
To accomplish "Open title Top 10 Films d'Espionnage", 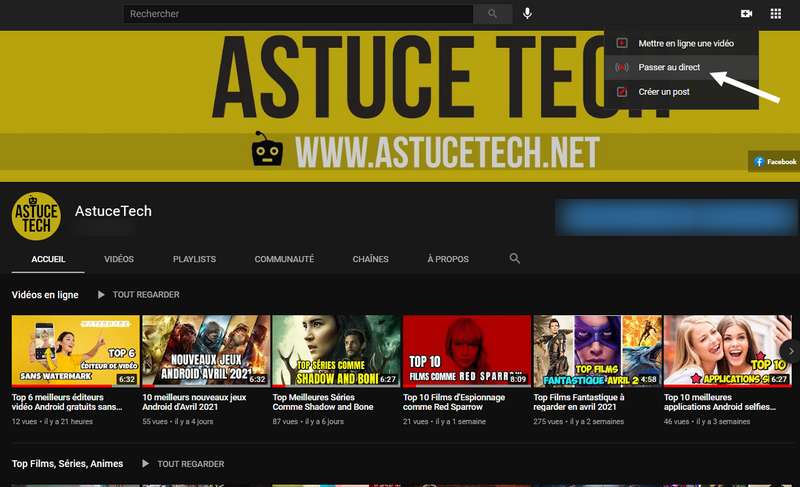I will tap(454, 402).
